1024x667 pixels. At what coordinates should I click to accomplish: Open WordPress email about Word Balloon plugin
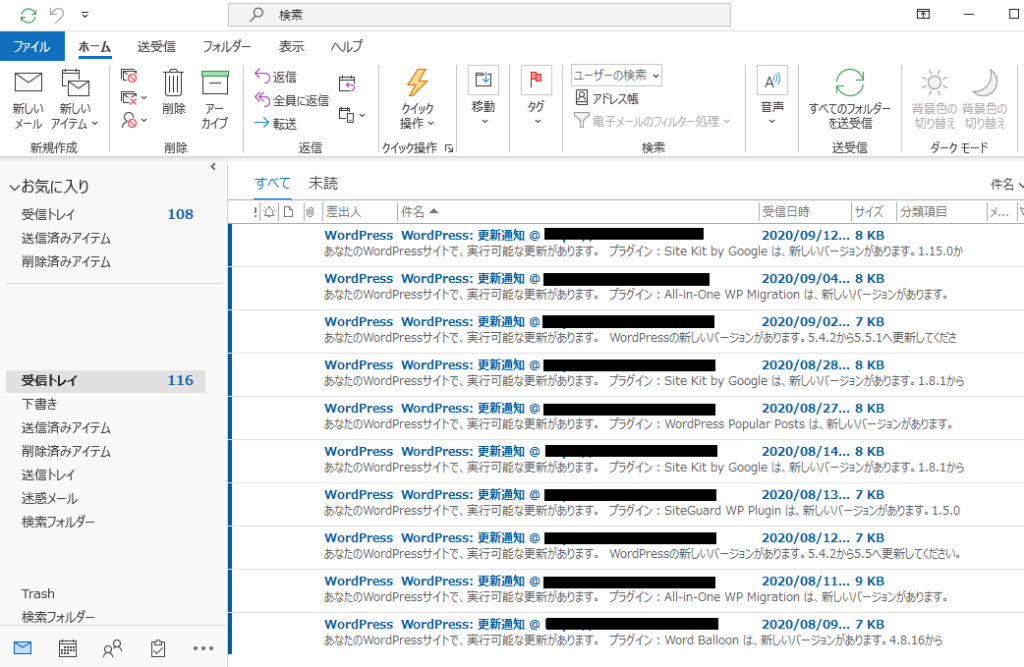pos(627,632)
